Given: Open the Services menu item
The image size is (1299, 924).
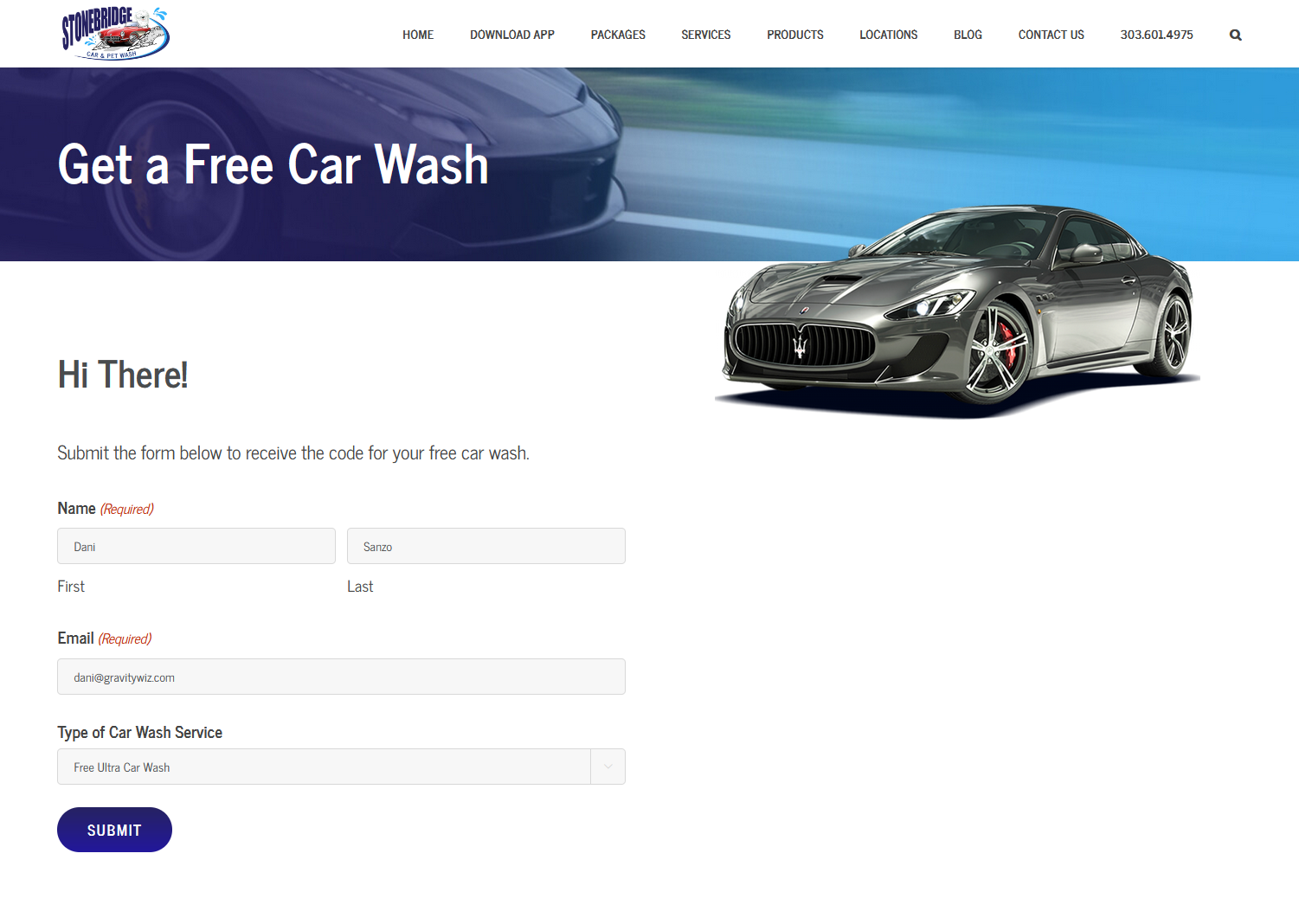Looking at the screenshot, I should pos(706,35).
